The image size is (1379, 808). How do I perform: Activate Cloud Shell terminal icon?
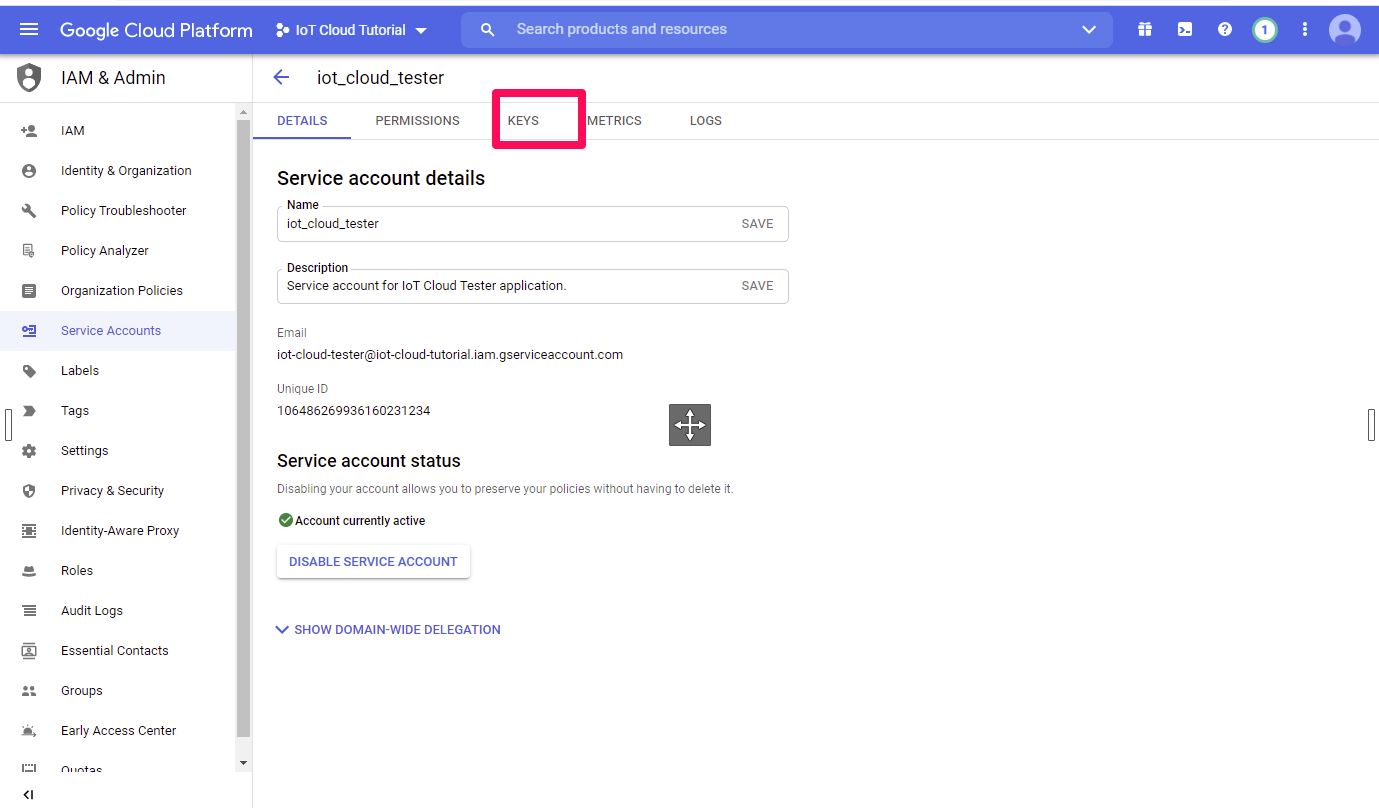point(1185,29)
